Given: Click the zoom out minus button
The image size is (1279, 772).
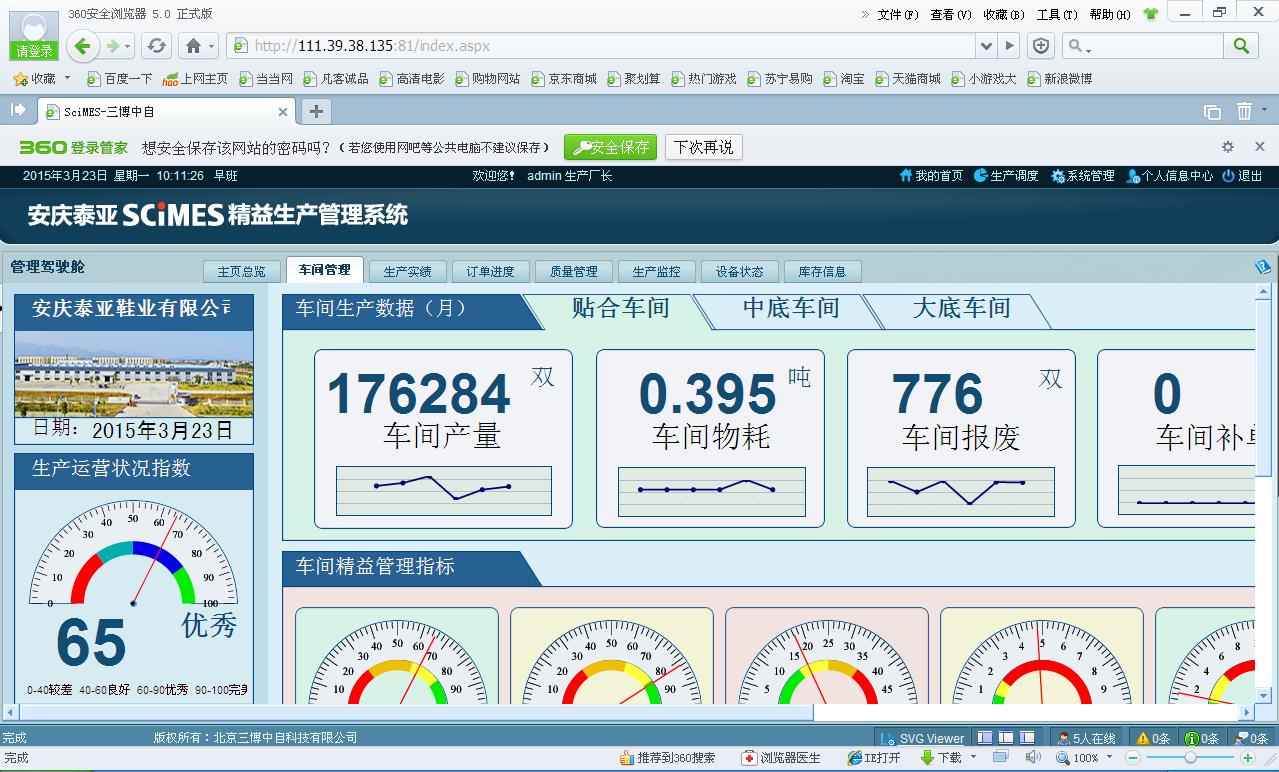Looking at the screenshot, I should [x=1133, y=758].
